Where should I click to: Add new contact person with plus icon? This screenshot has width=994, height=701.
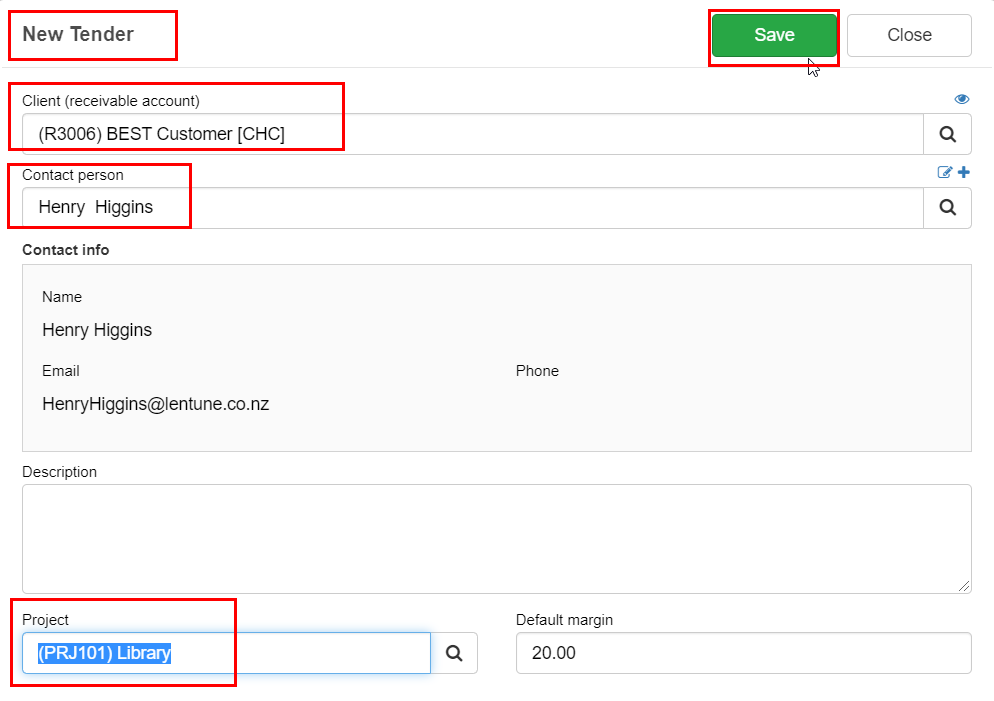click(x=964, y=172)
